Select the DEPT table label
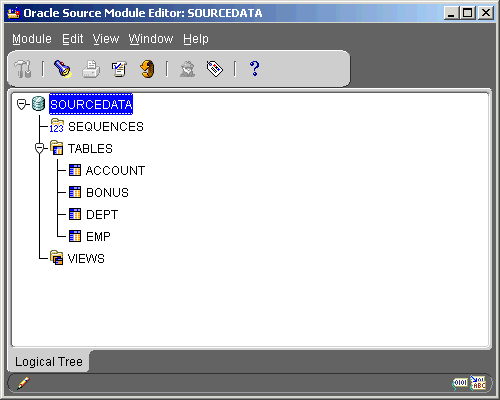 [x=102, y=215]
